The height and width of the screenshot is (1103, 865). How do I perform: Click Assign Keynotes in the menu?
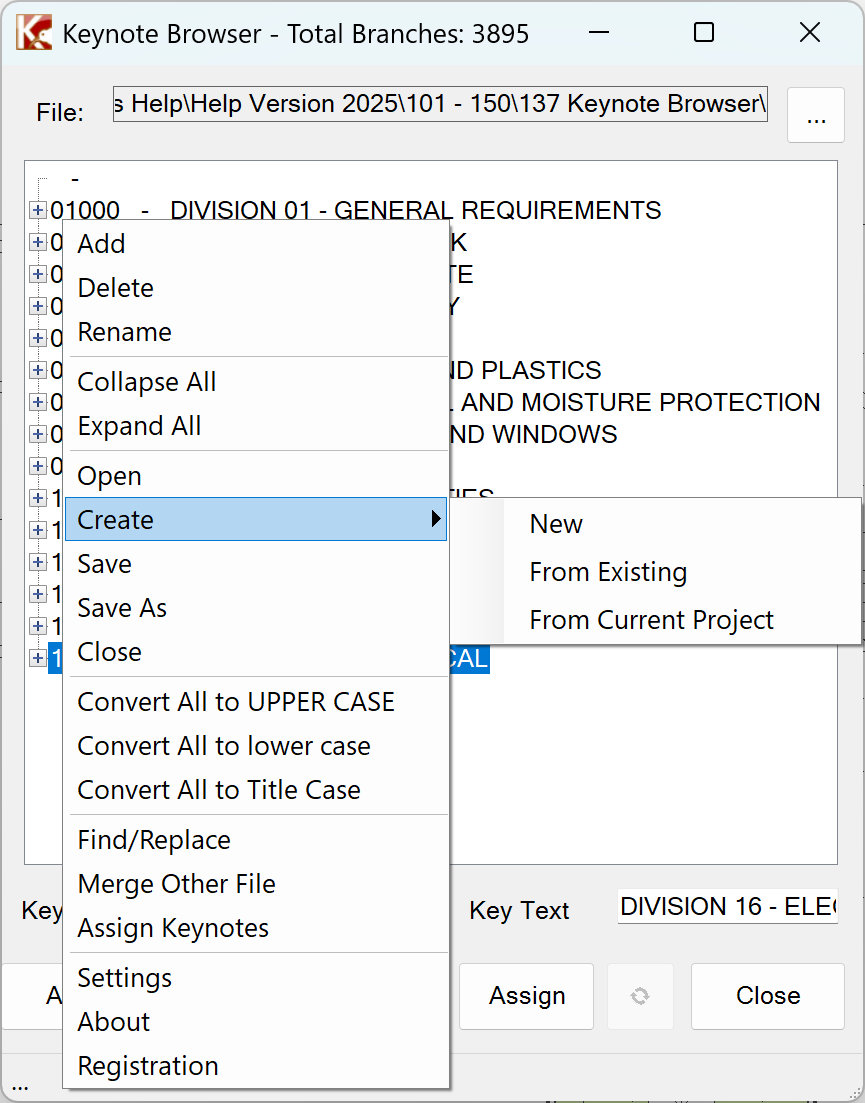tap(173, 929)
